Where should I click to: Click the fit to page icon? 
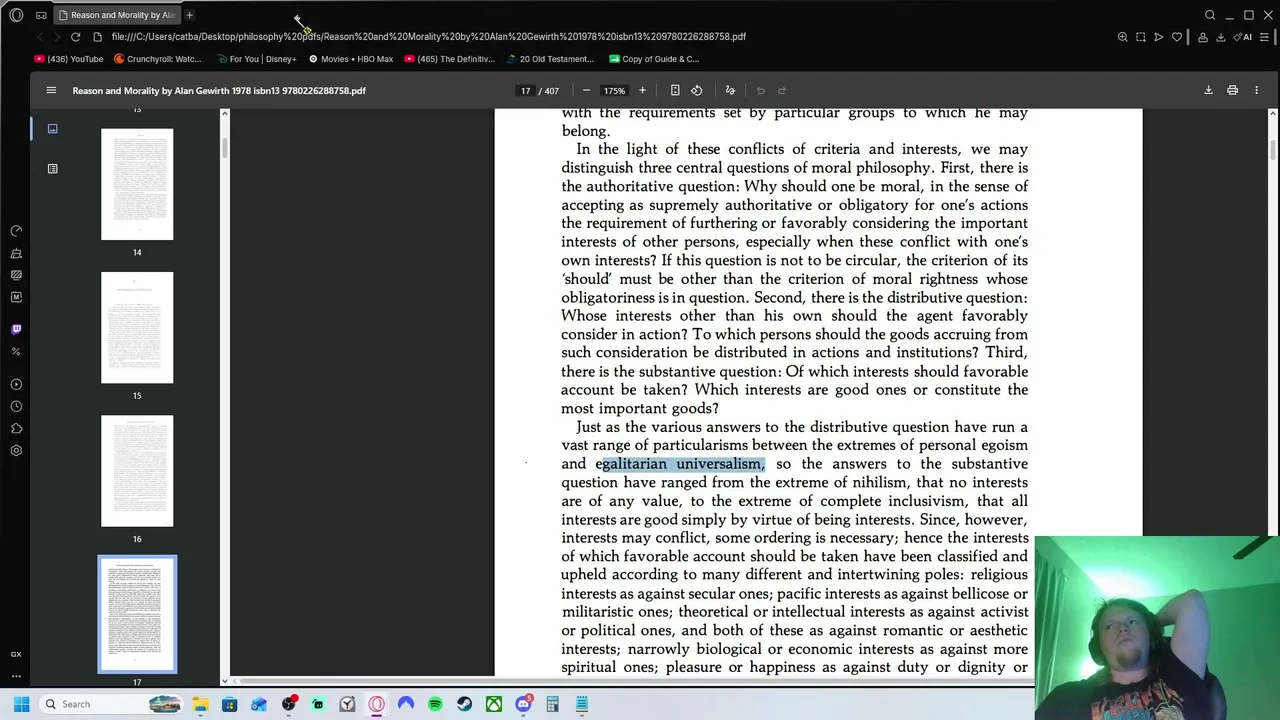675,90
